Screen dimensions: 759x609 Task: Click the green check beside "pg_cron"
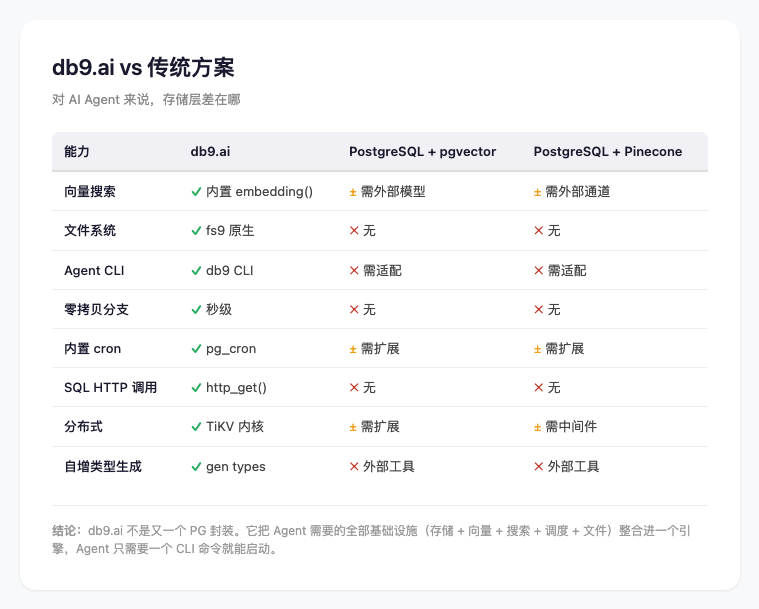pos(196,349)
